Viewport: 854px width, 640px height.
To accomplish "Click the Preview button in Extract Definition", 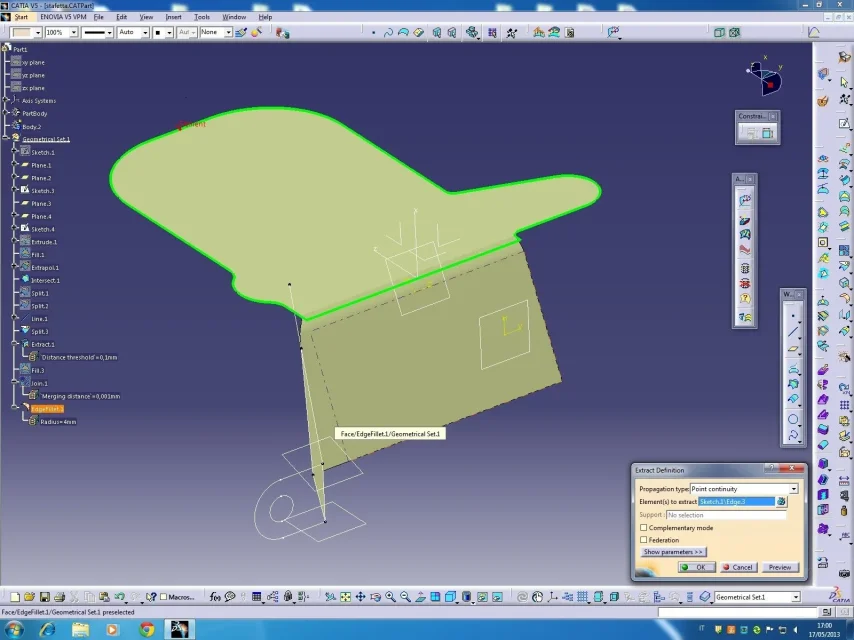I will 779,567.
